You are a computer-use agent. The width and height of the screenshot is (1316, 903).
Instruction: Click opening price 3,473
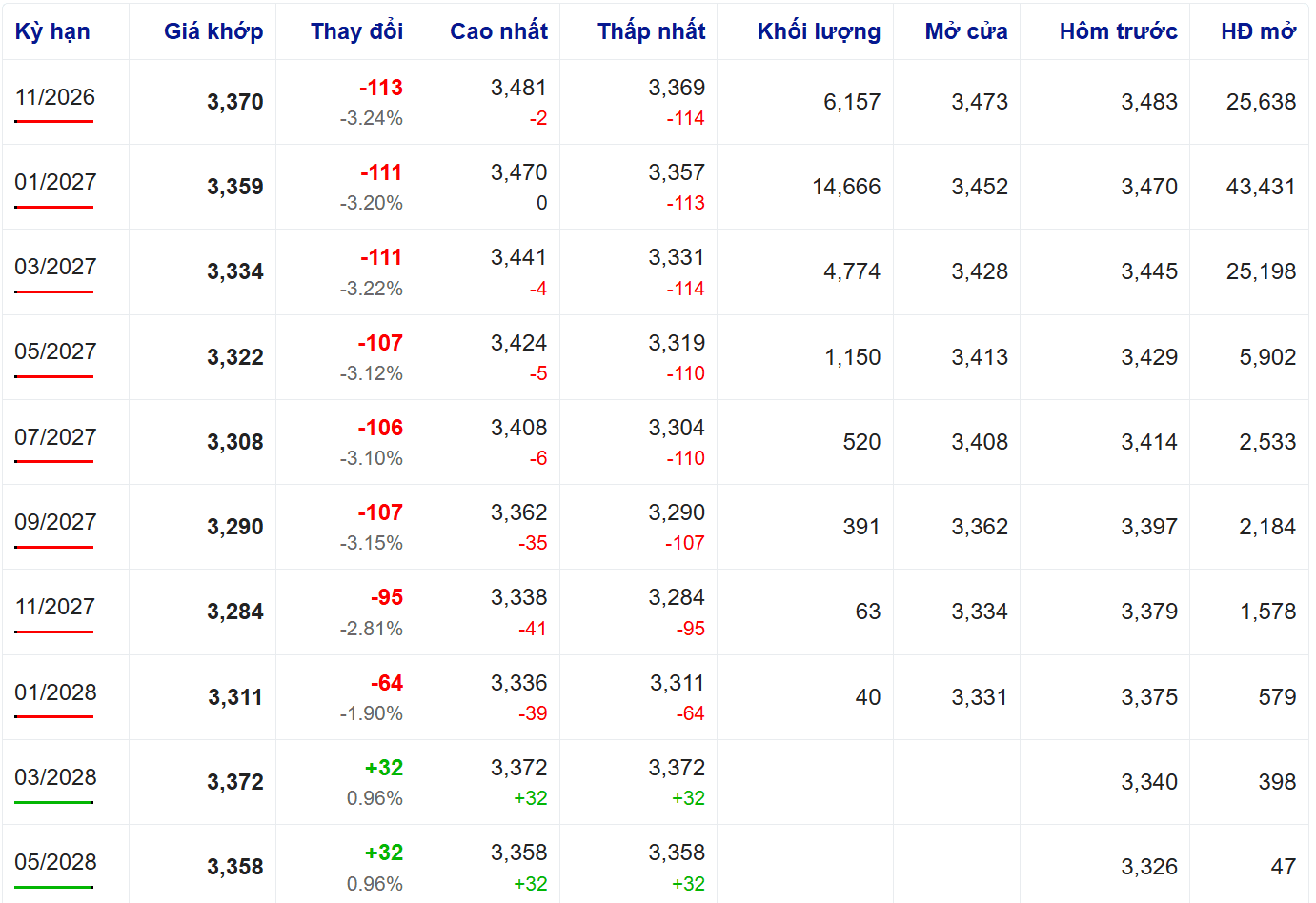[980, 102]
